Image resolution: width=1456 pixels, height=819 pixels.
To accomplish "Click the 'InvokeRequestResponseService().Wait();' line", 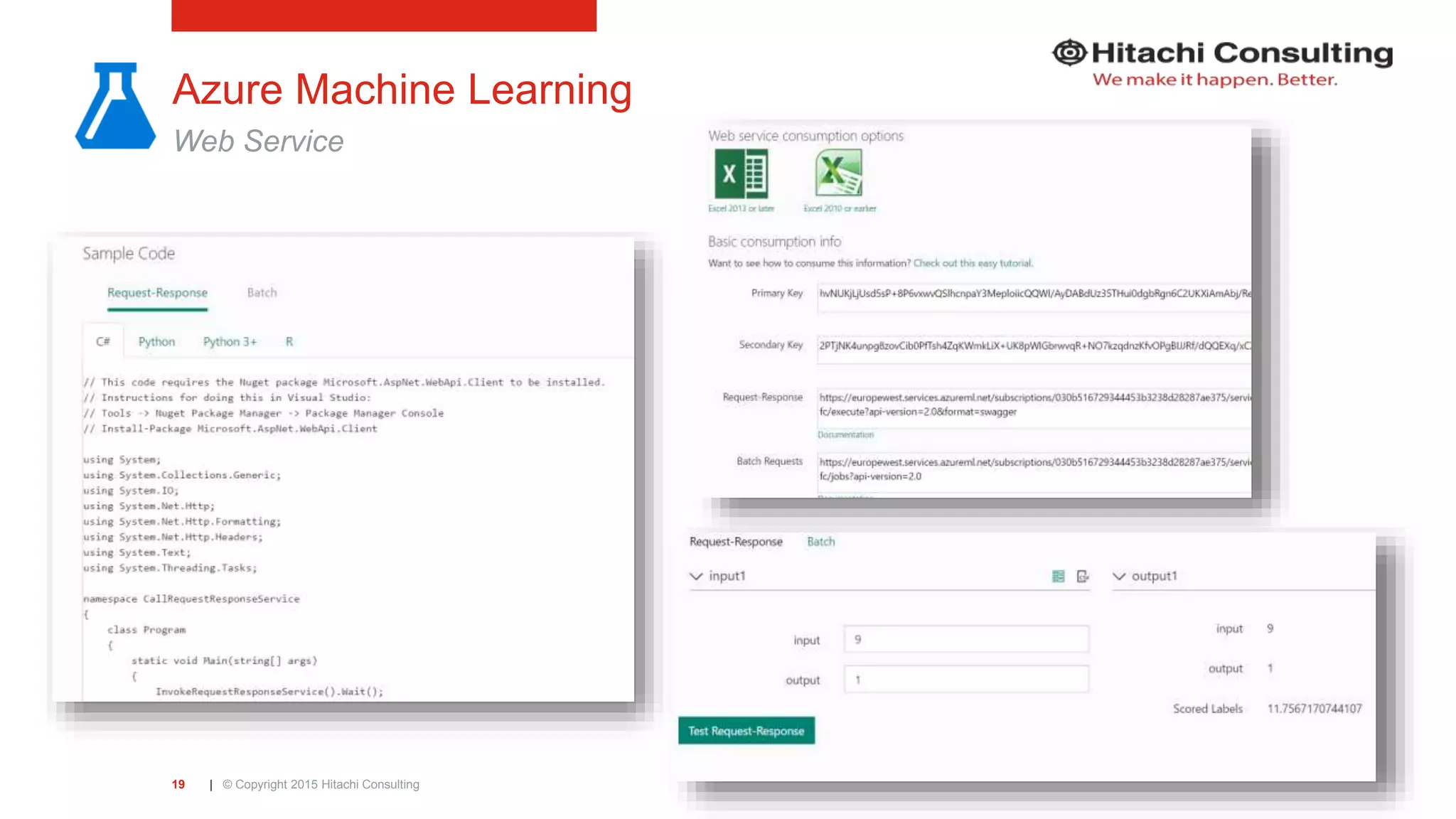I will [269, 692].
